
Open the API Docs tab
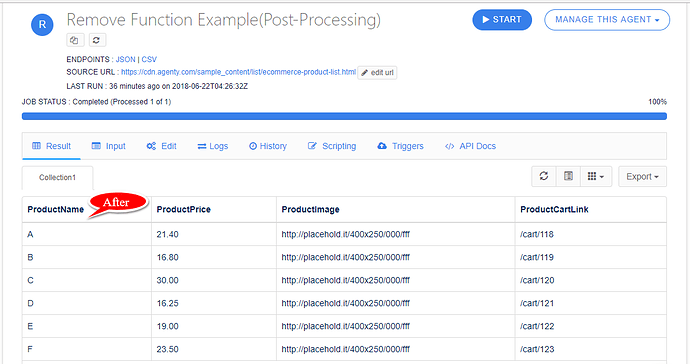470,146
